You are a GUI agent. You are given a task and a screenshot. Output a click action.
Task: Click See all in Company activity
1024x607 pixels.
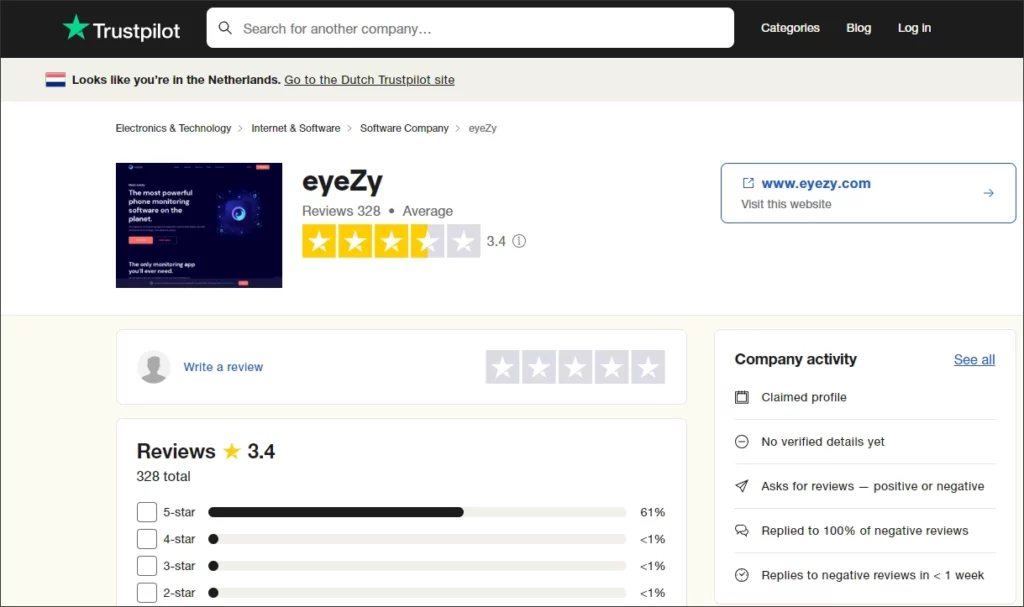pos(974,360)
